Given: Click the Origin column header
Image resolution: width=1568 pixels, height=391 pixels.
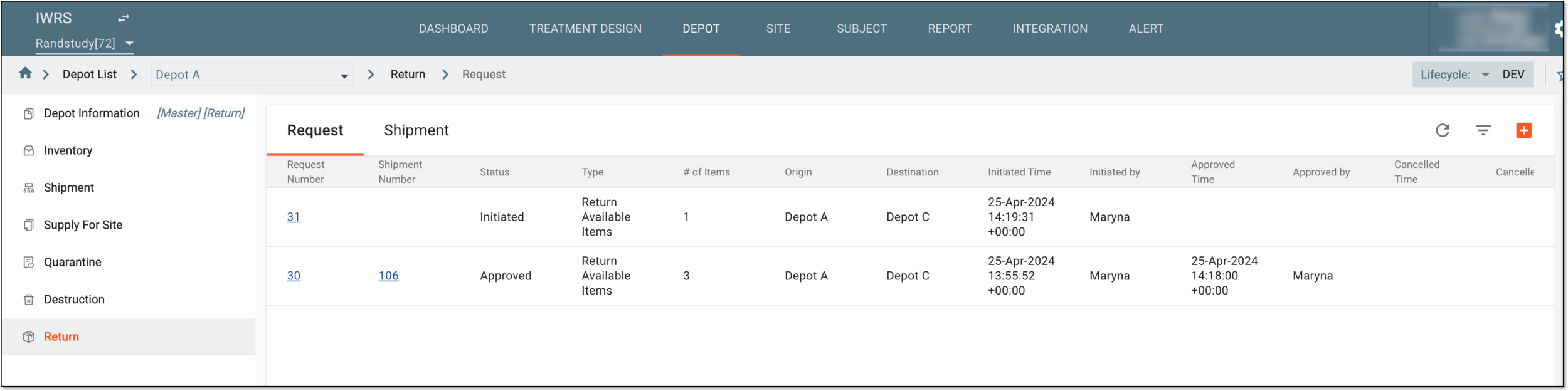Looking at the screenshot, I should pyautogui.click(x=798, y=172).
